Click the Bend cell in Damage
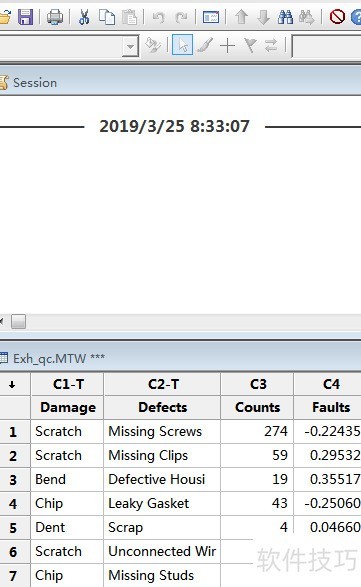Screen dimensions: 361x587 [x=68, y=480]
